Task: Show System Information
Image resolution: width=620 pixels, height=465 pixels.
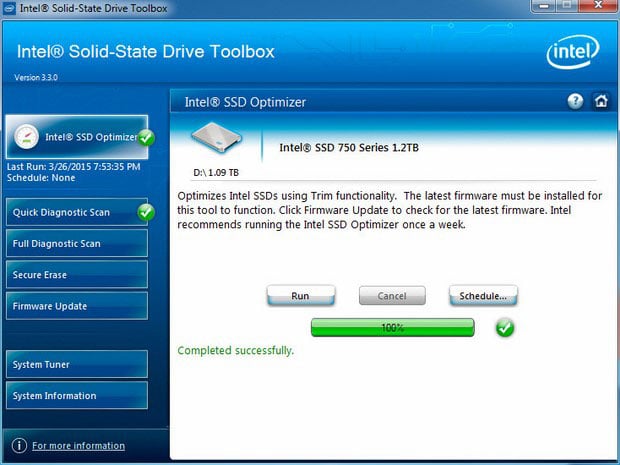Action: pyautogui.click(x=76, y=395)
